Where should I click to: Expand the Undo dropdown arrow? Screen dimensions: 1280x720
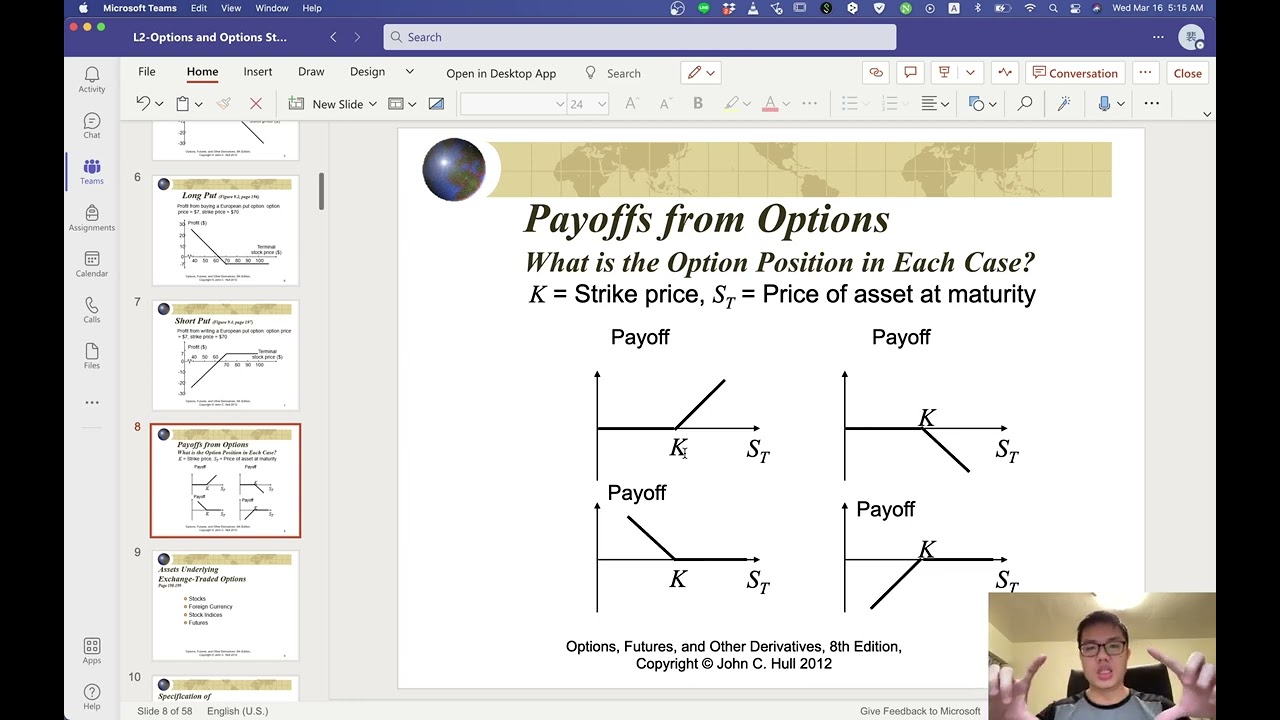pos(159,104)
